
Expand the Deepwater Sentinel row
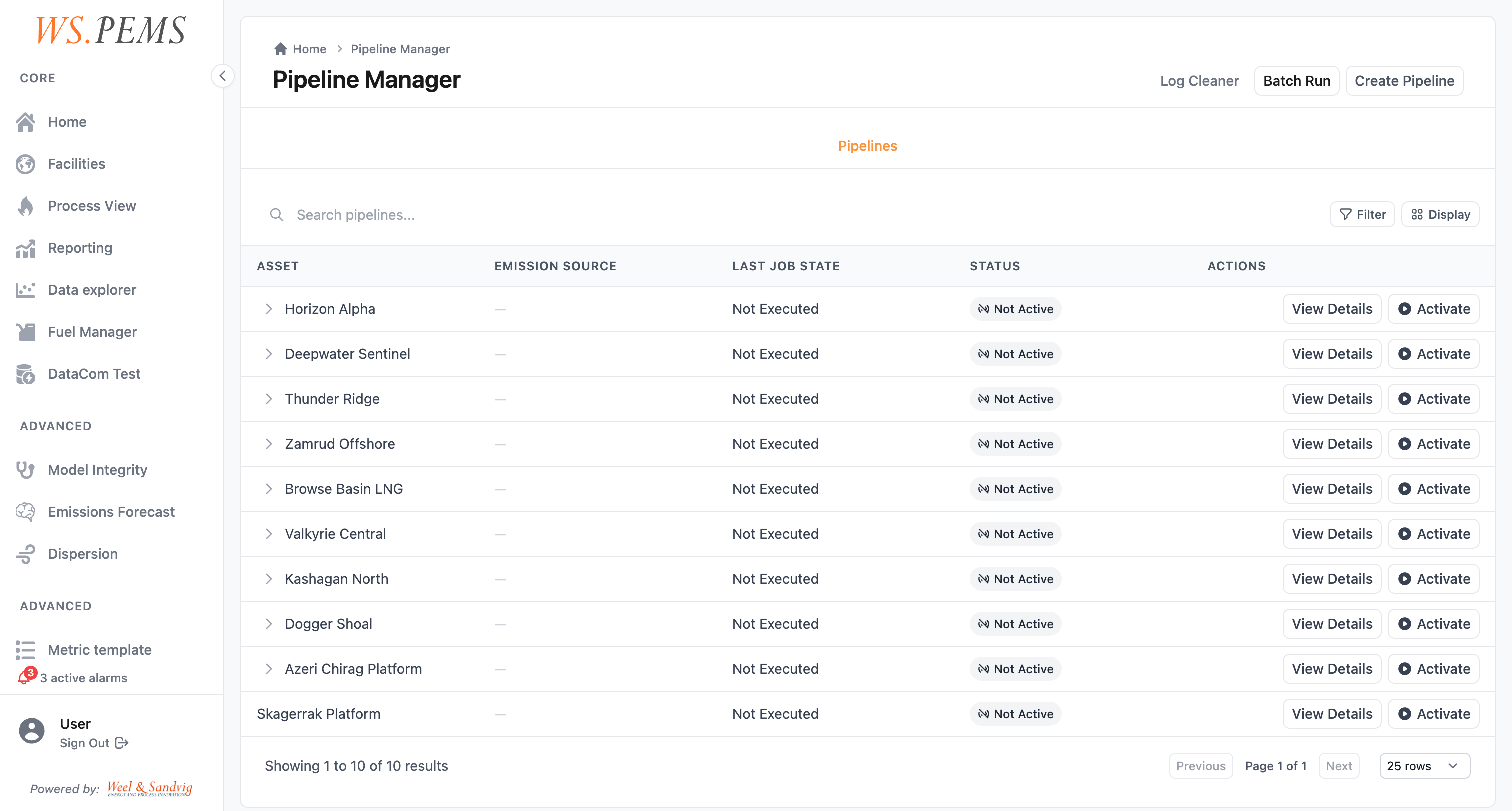pyautogui.click(x=269, y=354)
